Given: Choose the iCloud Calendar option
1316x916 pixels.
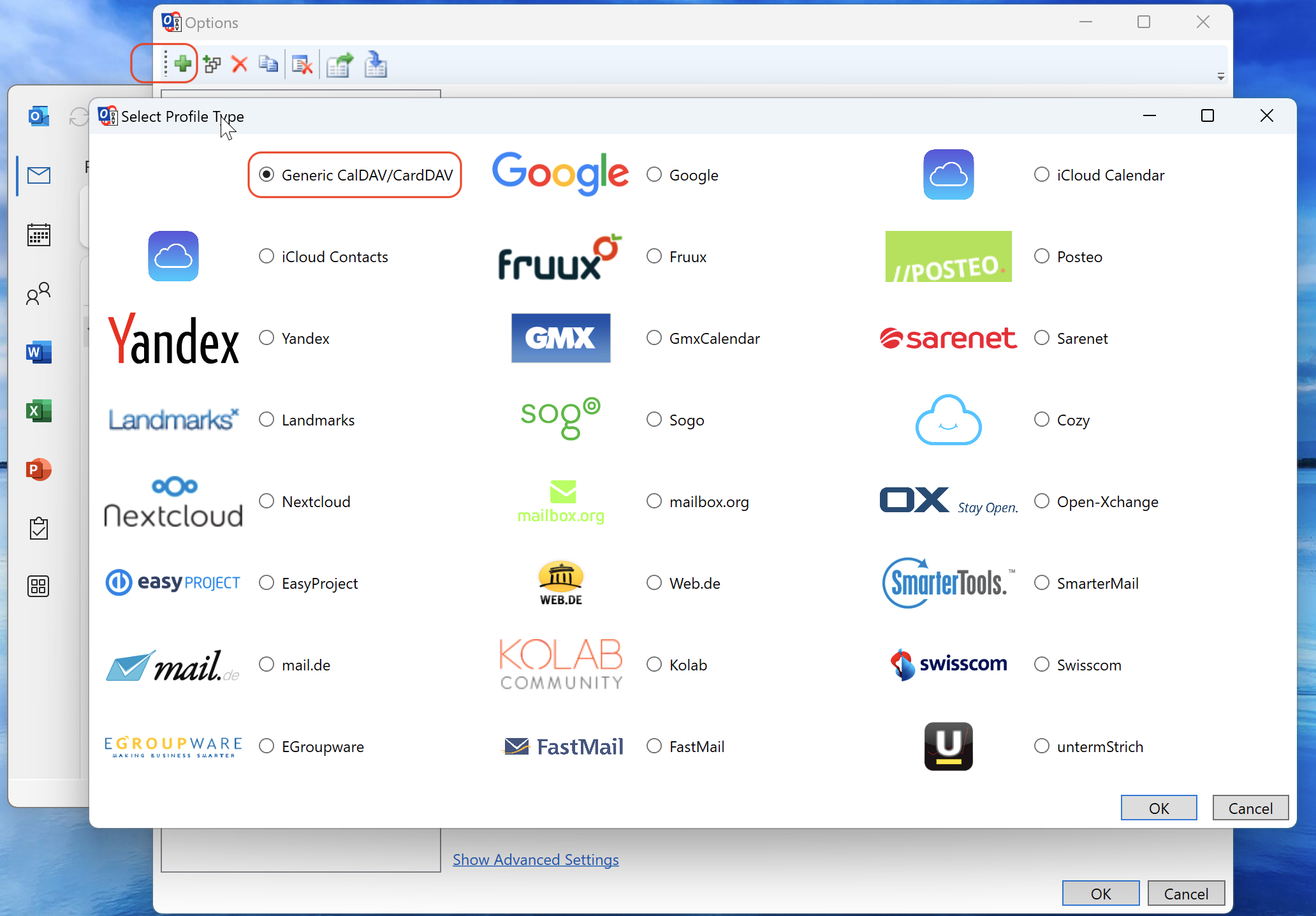Looking at the screenshot, I should 1042,175.
